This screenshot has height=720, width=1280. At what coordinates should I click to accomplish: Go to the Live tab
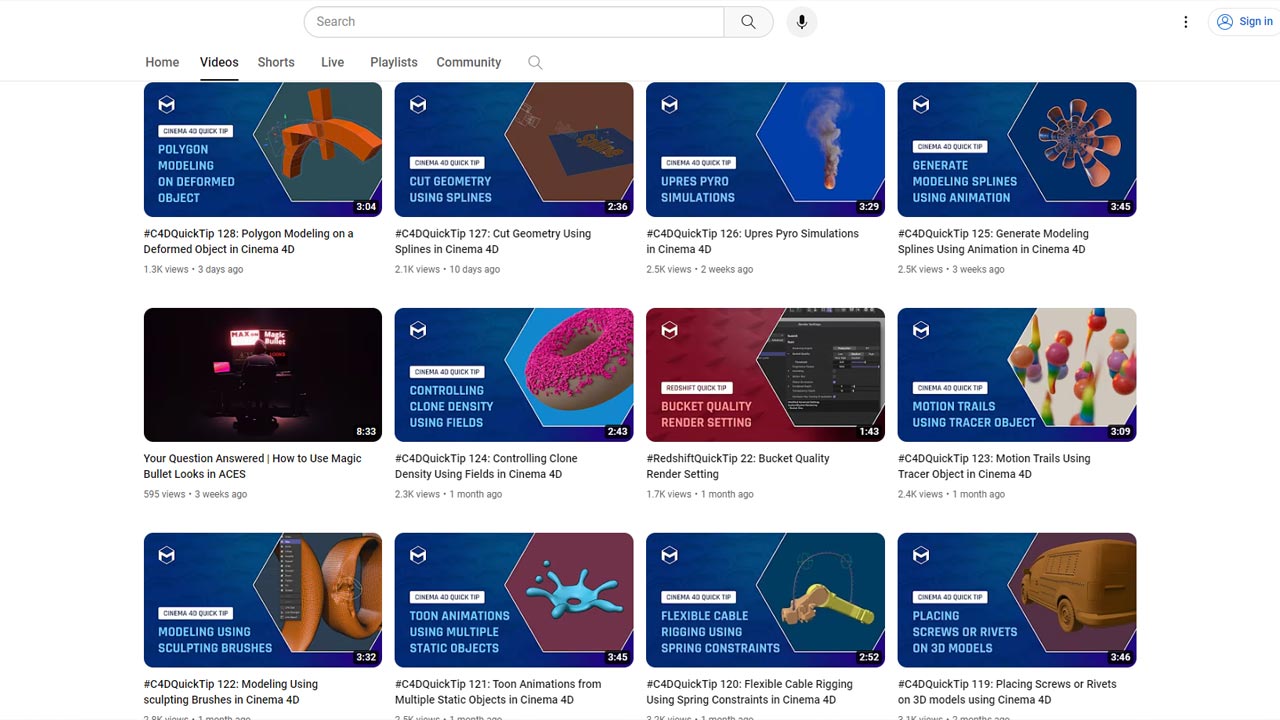pos(332,62)
